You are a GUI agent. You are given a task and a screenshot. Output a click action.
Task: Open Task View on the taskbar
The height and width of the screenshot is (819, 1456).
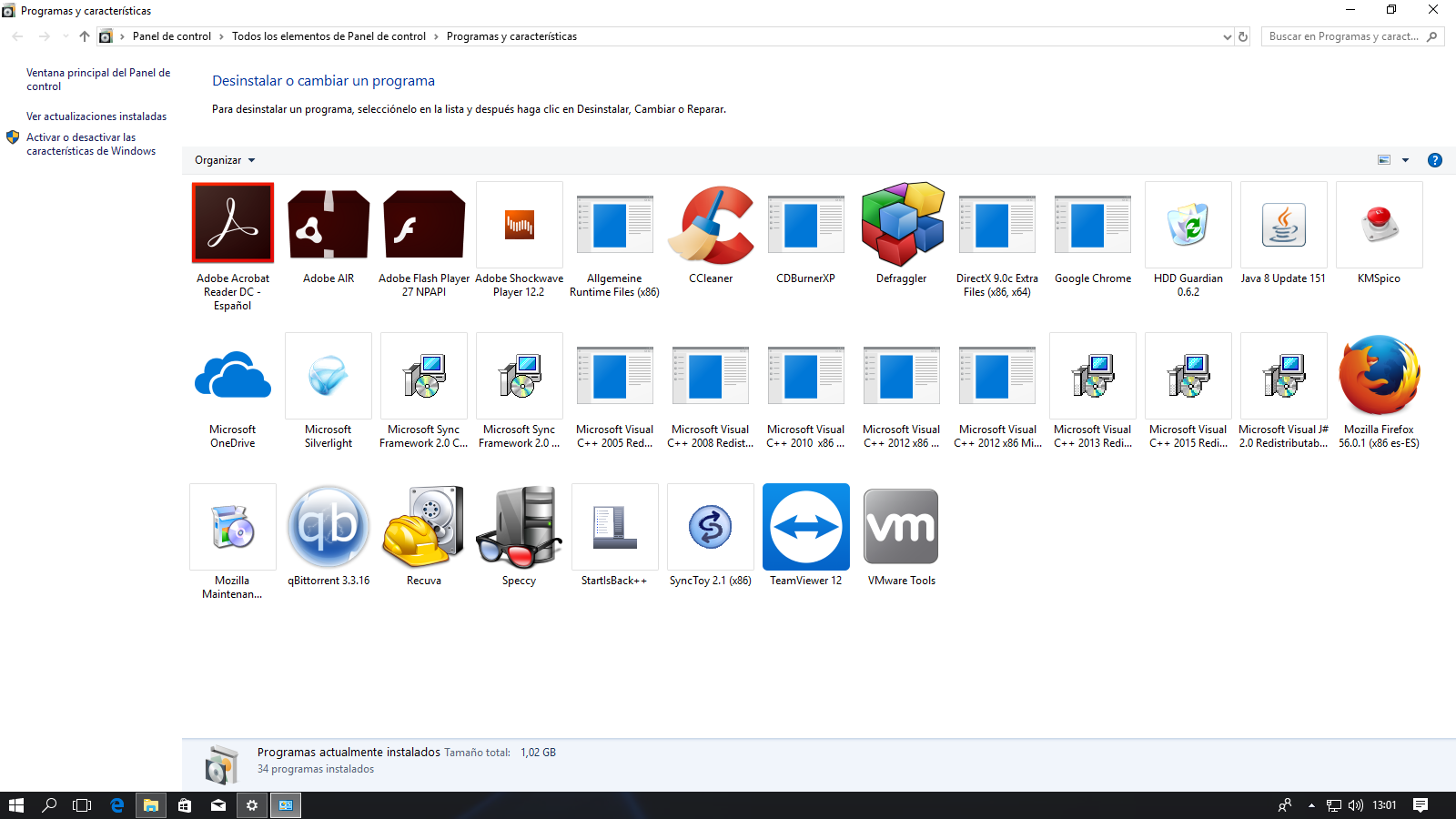coord(82,805)
